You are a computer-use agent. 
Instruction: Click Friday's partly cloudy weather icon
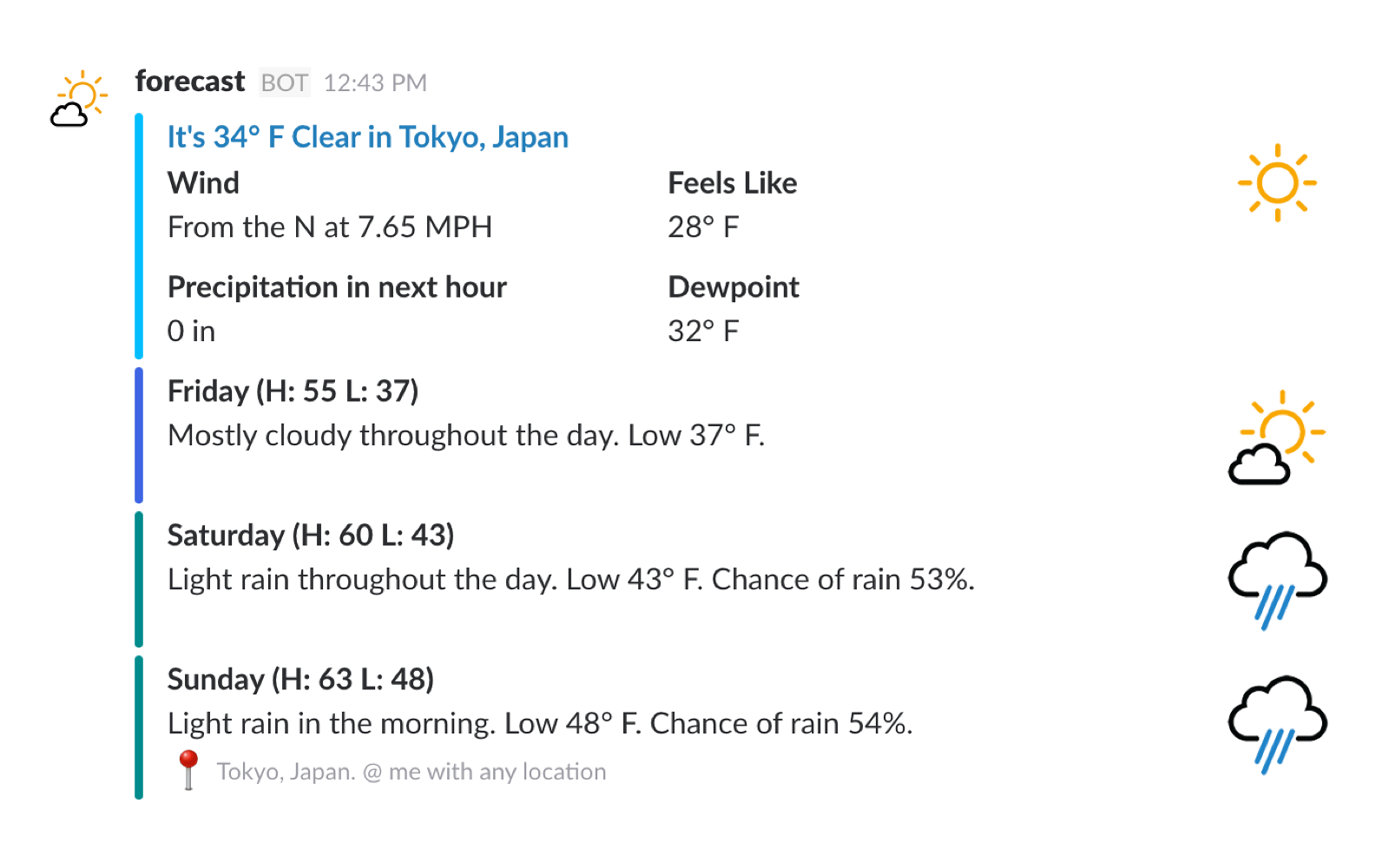[x=1277, y=437]
